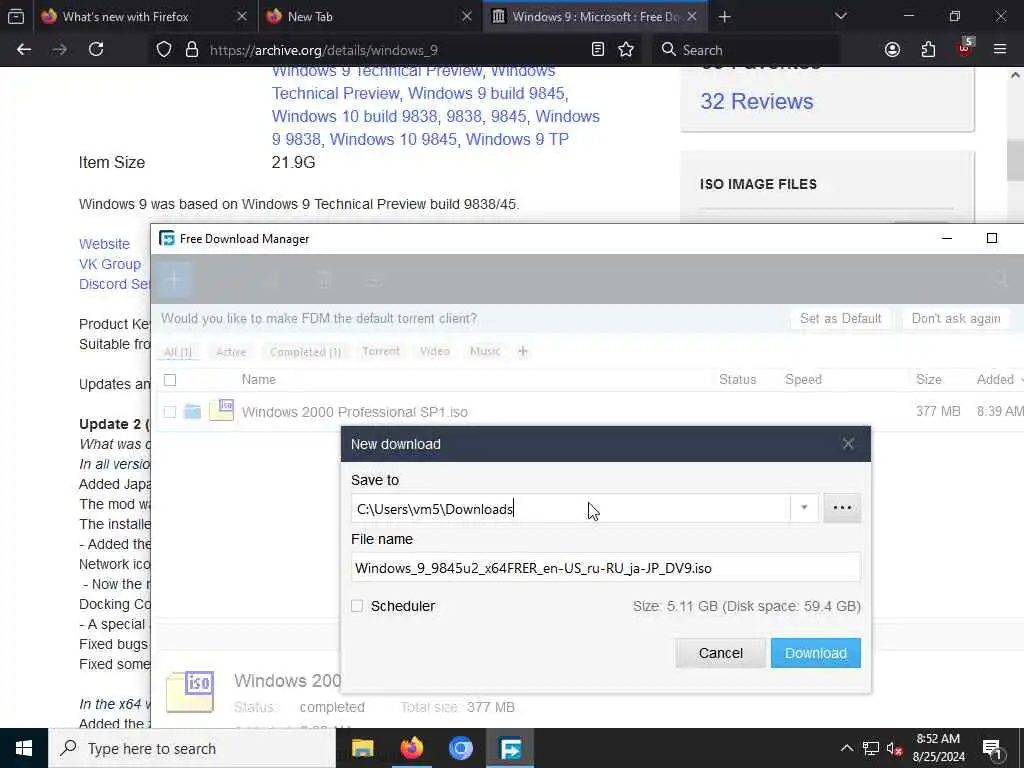
Task: Open the 32 Reviews link
Action: (756, 101)
